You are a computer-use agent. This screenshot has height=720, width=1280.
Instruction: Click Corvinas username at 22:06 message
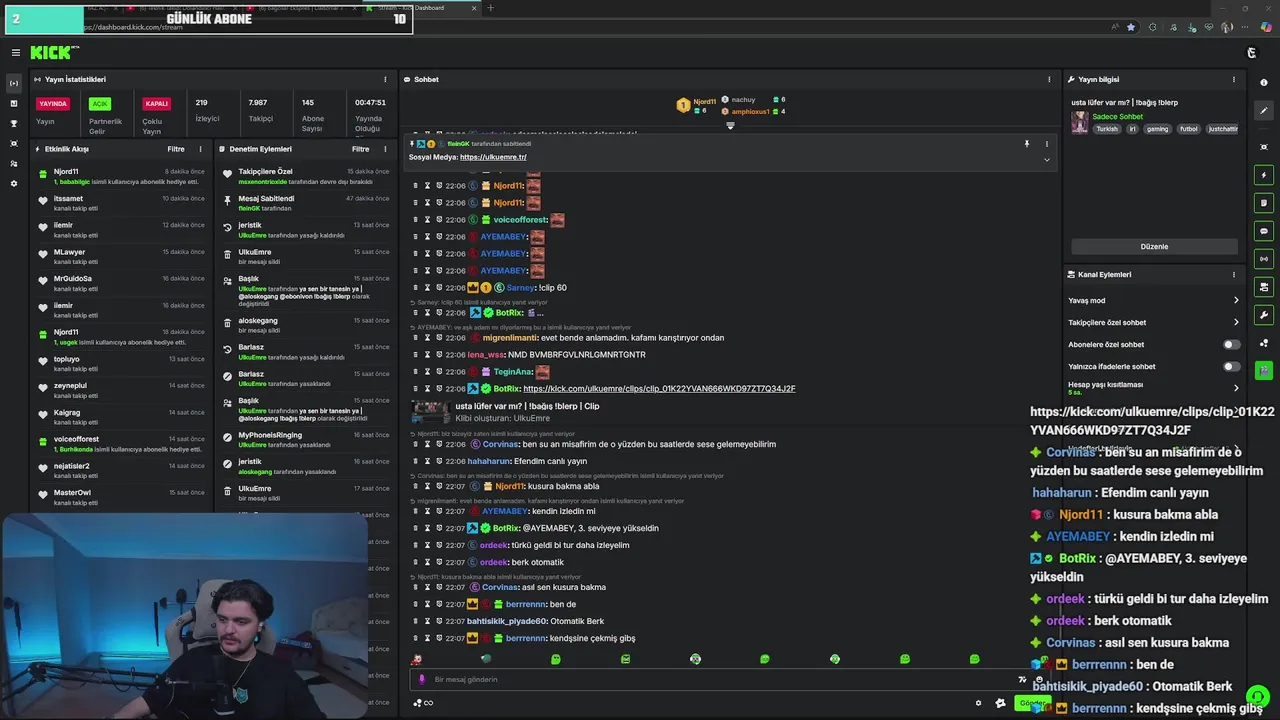(x=502, y=444)
